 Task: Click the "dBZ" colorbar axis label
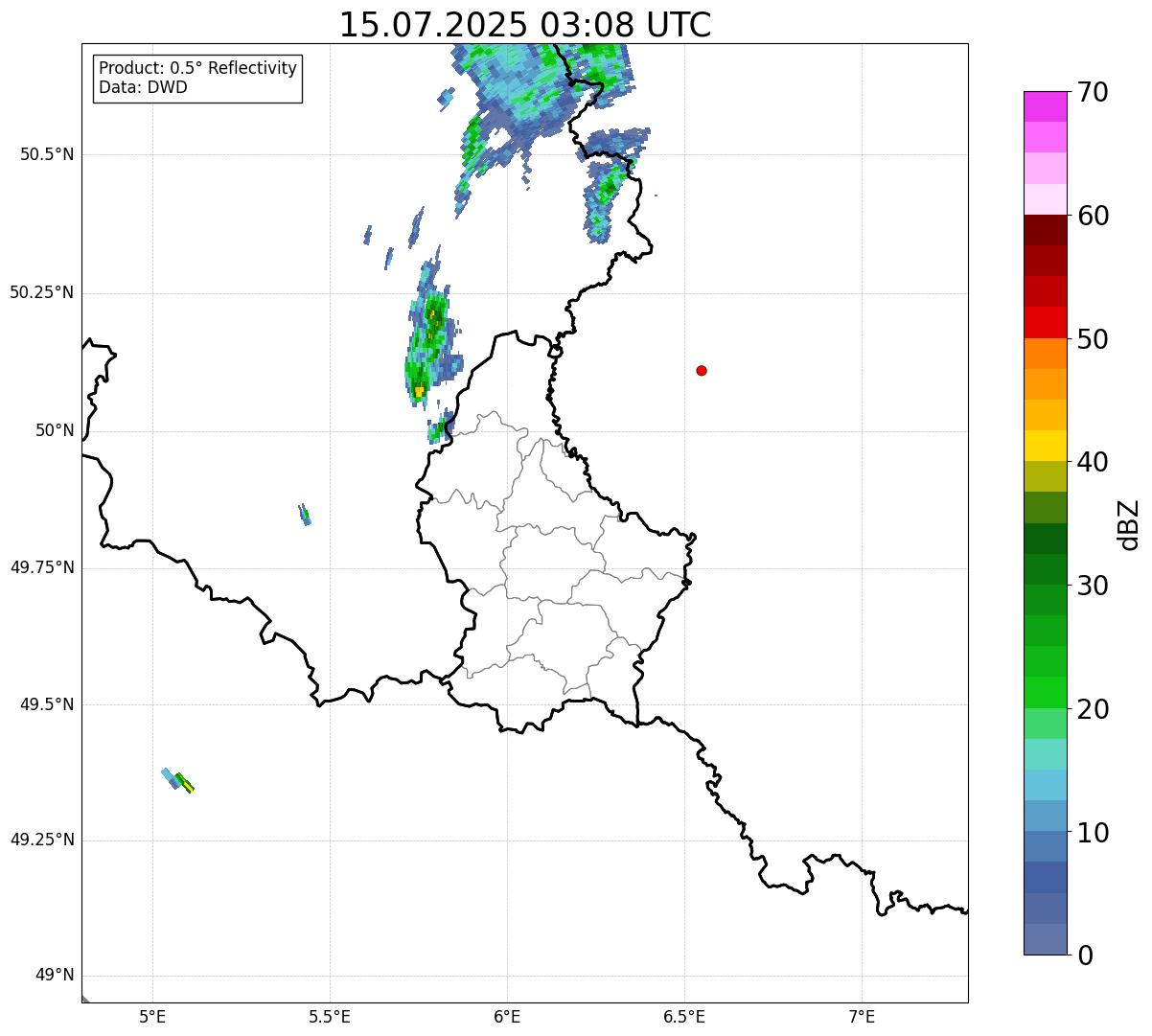click(1129, 524)
